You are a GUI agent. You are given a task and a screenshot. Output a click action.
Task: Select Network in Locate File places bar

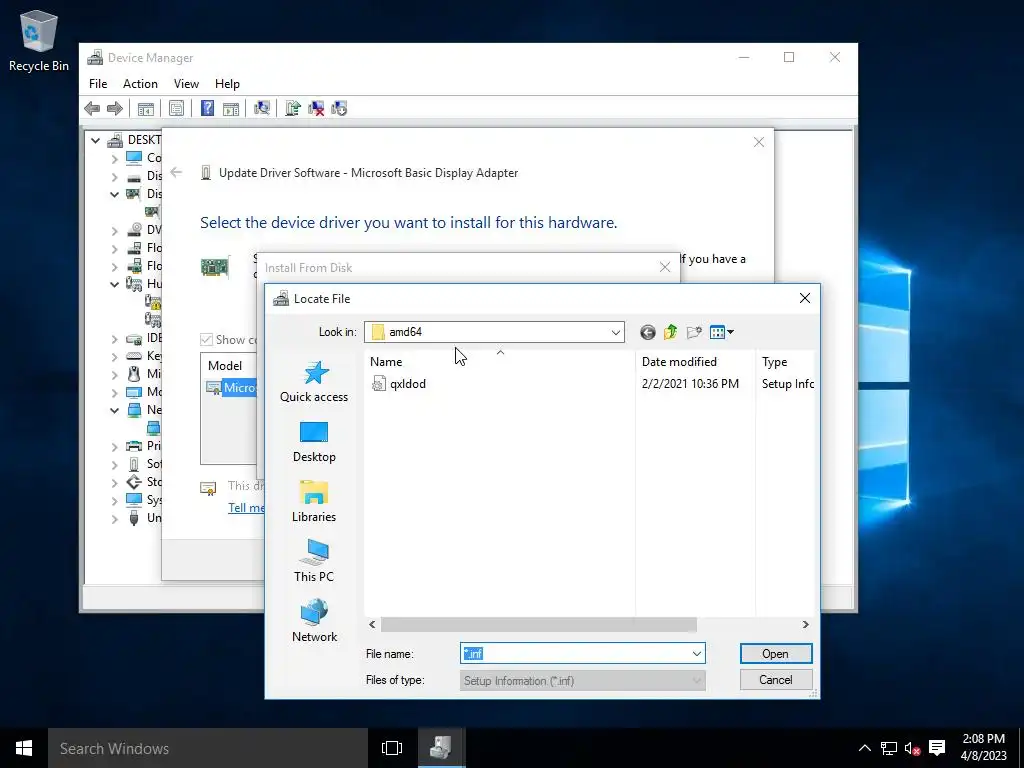click(x=314, y=621)
